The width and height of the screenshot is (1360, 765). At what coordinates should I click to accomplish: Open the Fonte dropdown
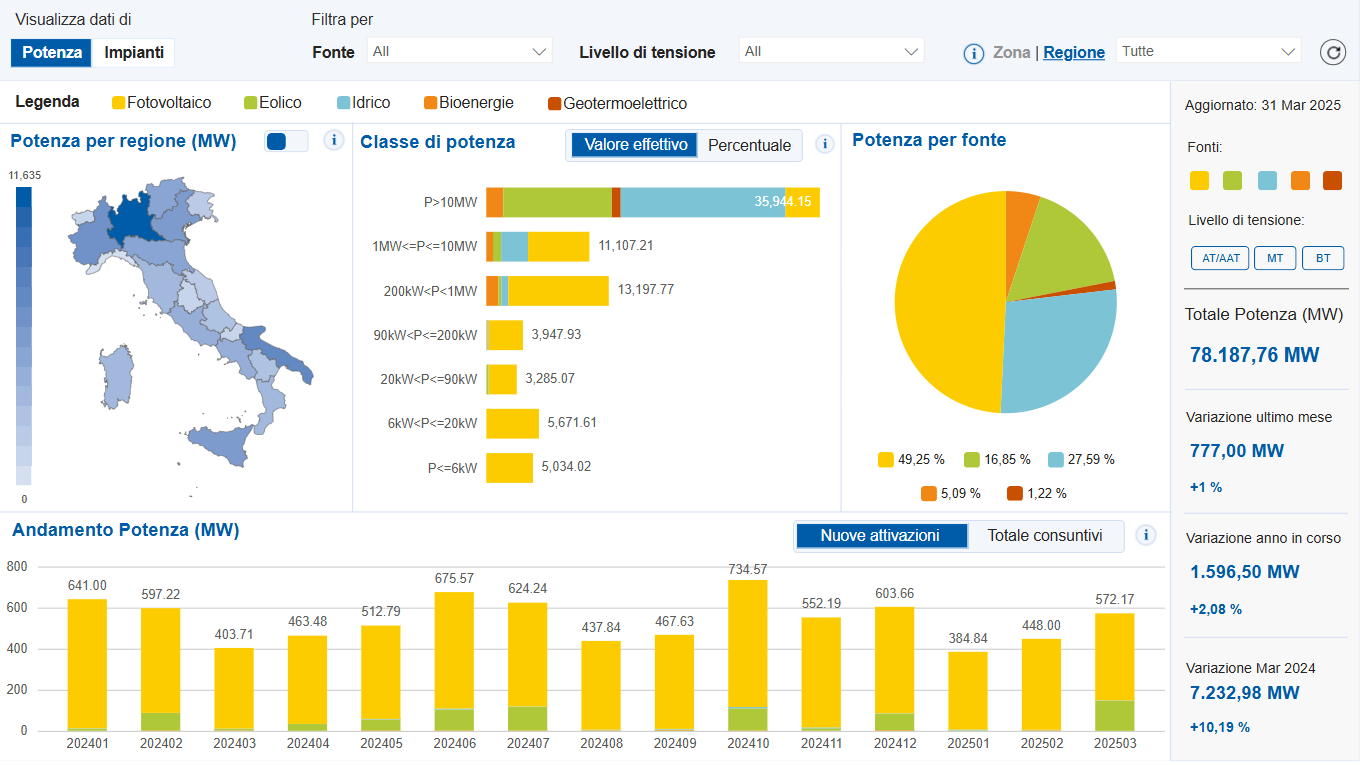(460, 51)
